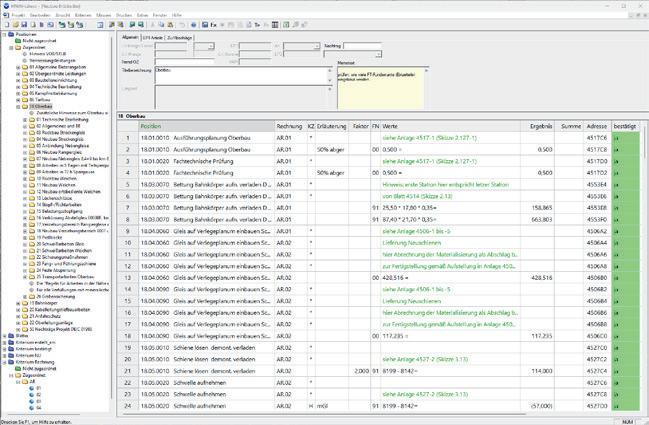Click the yellow Memotext note area

click(381, 88)
